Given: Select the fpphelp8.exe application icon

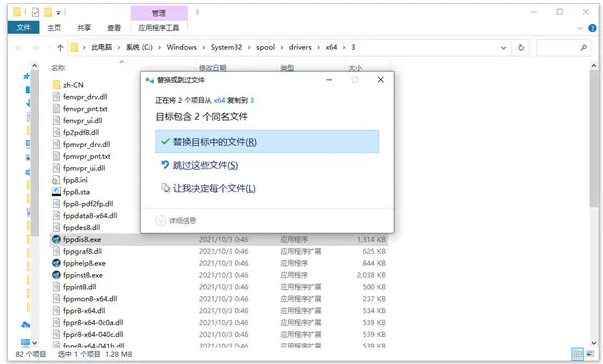Looking at the screenshot, I should coord(57,263).
